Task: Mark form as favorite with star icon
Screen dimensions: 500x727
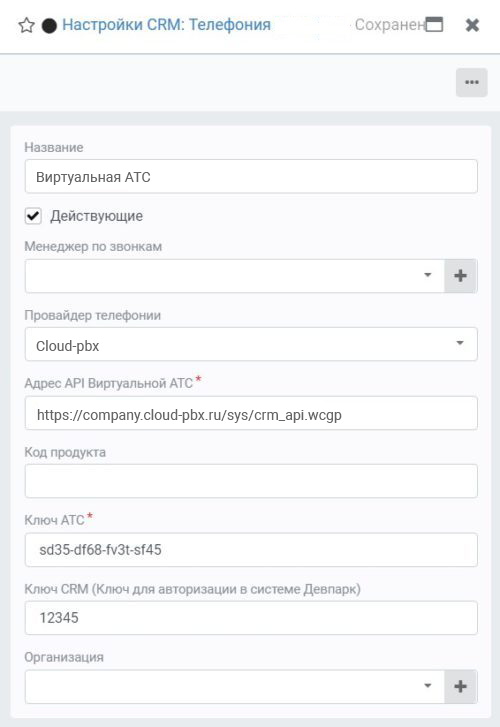Action: (x=26, y=25)
